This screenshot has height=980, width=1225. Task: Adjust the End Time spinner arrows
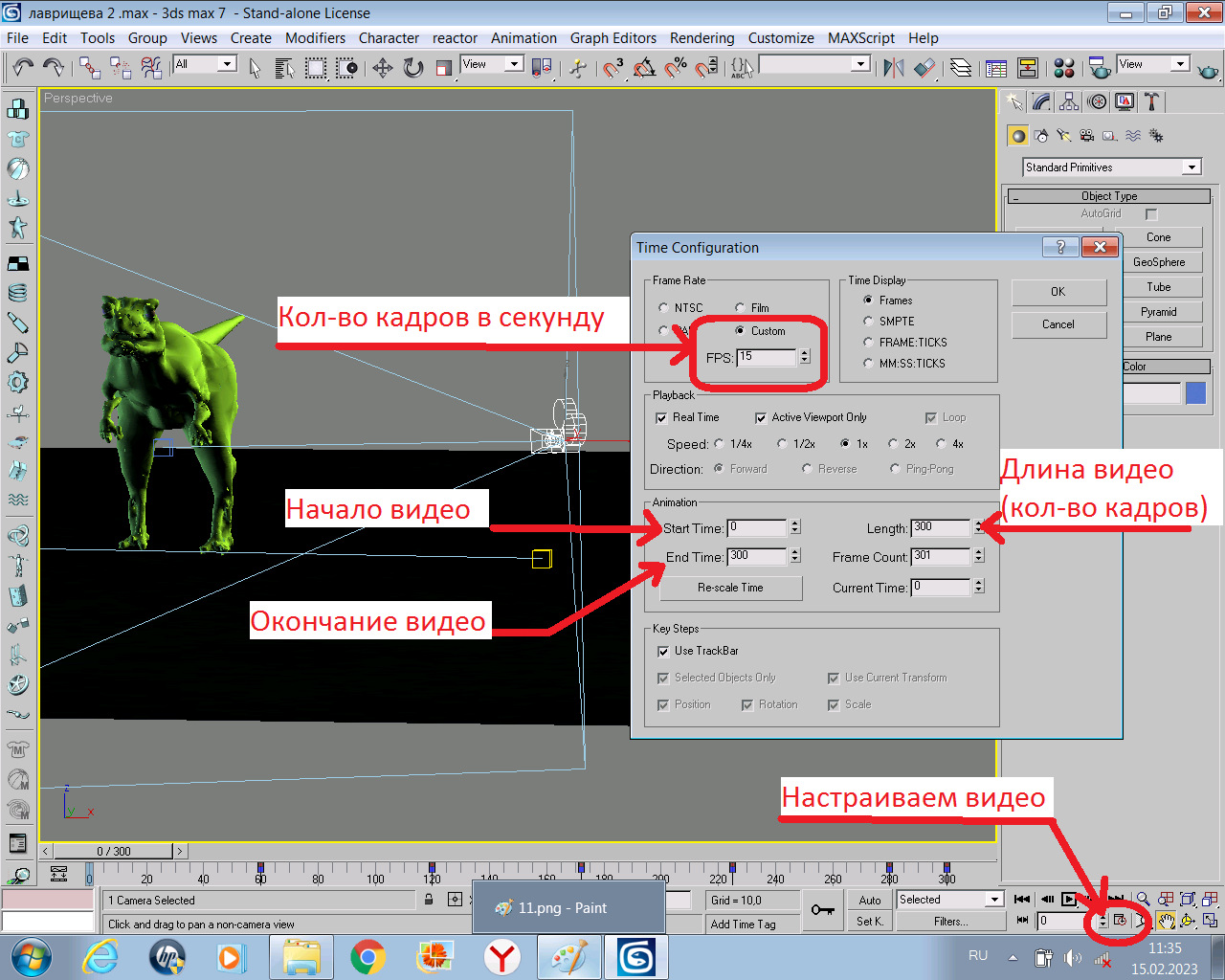tap(794, 556)
